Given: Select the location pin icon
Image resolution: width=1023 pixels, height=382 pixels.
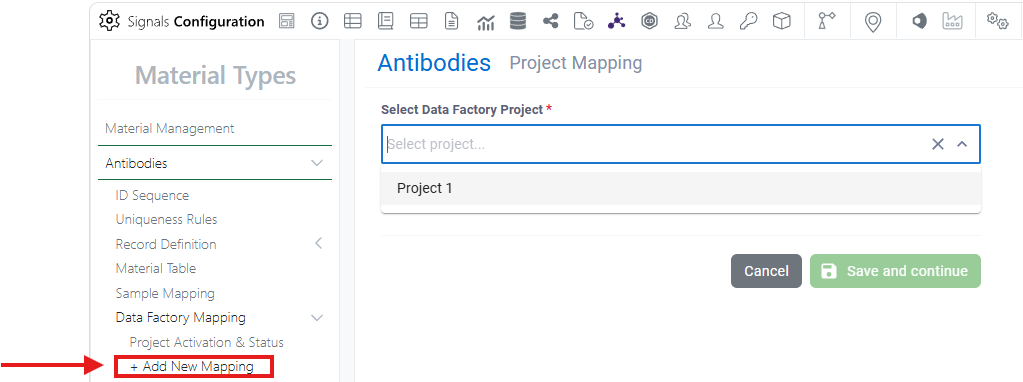Looking at the screenshot, I should pyautogui.click(x=872, y=22).
